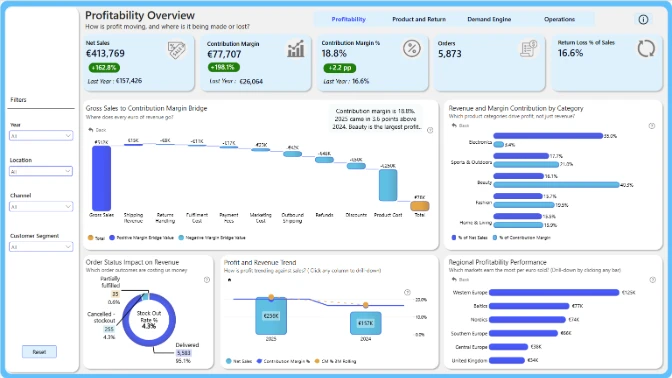This screenshot has height=378, width=672.
Task: Click Negative Margin Bridge Value legend swatch
Action: [181, 237]
